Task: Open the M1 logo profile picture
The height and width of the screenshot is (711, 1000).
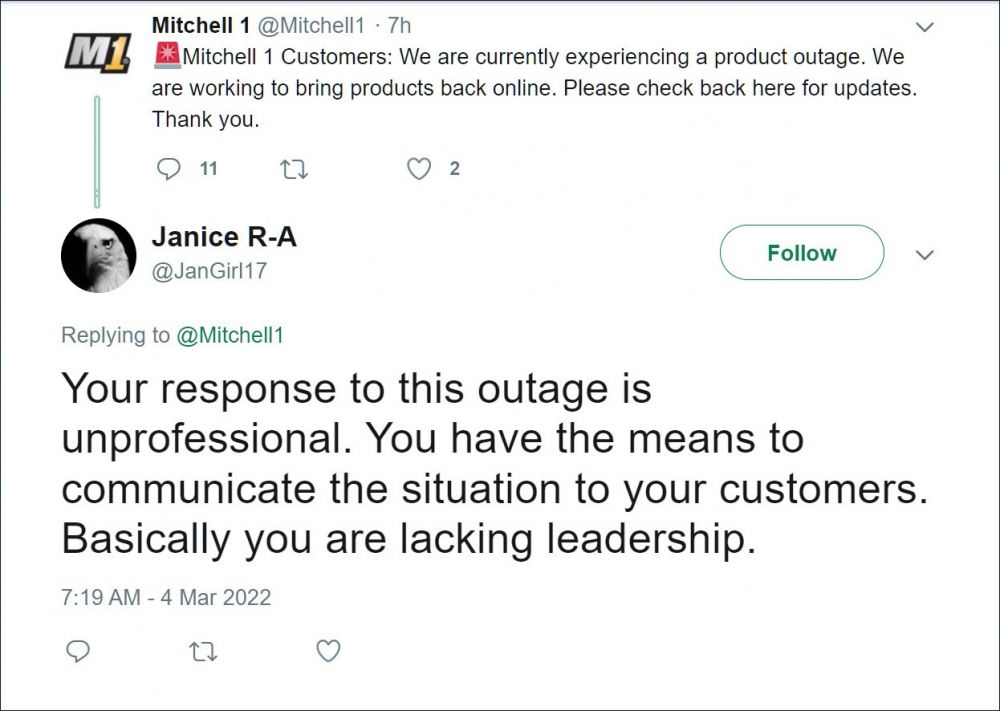Action: tap(98, 52)
